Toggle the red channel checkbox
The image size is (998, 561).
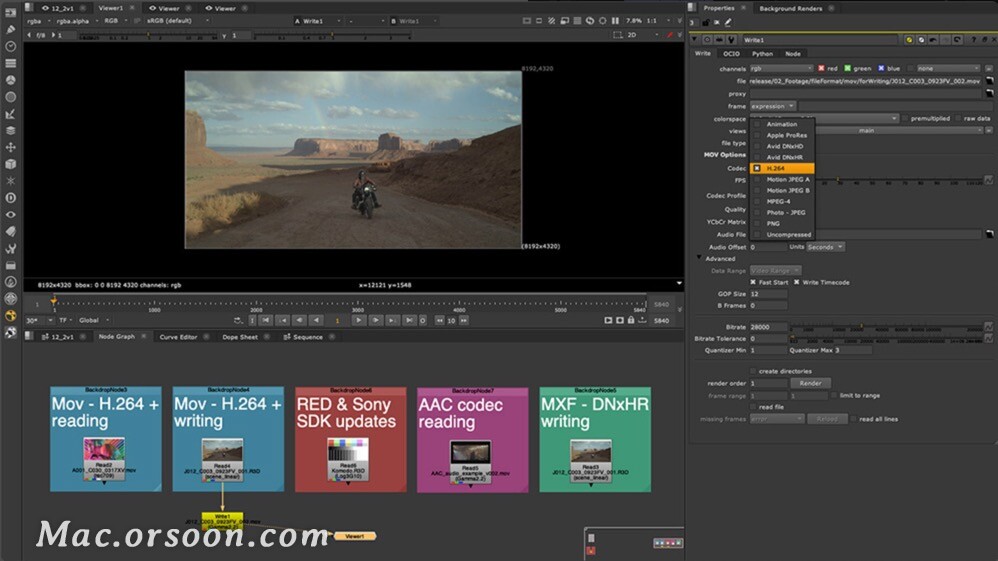pos(821,68)
